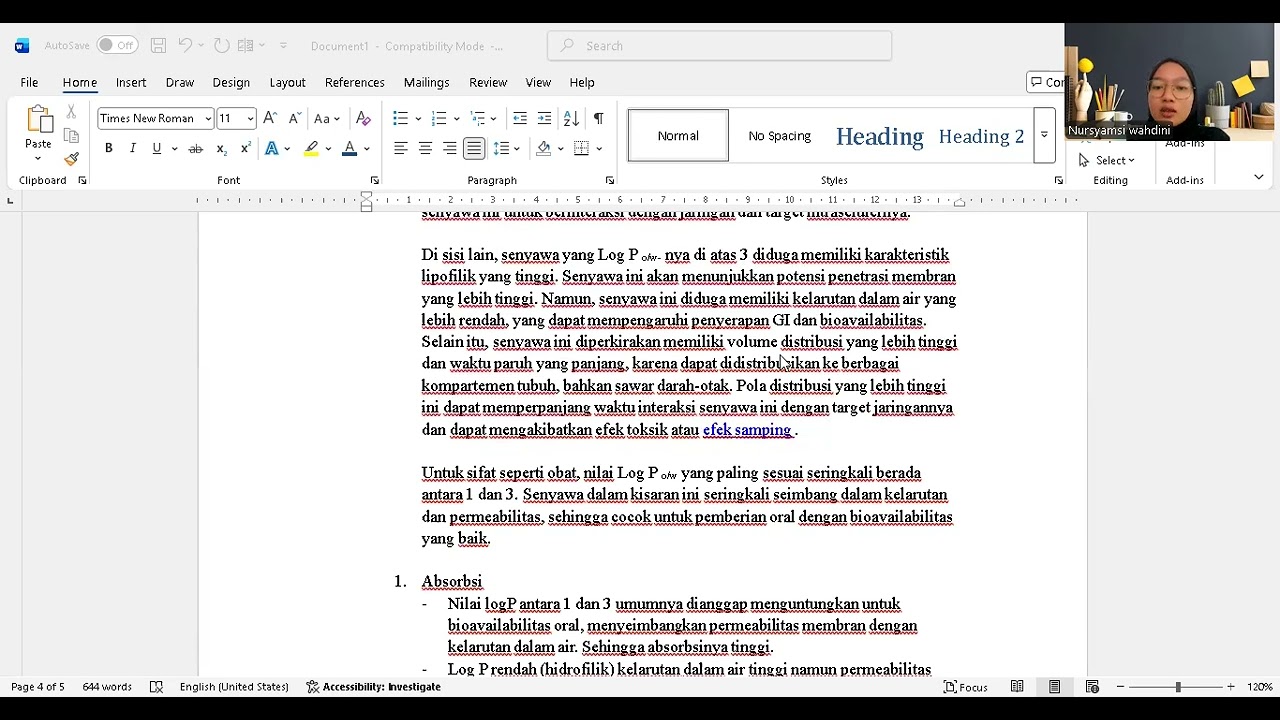The width and height of the screenshot is (1280, 720).
Task: Click the font color red A button
Action: click(349, 149)
